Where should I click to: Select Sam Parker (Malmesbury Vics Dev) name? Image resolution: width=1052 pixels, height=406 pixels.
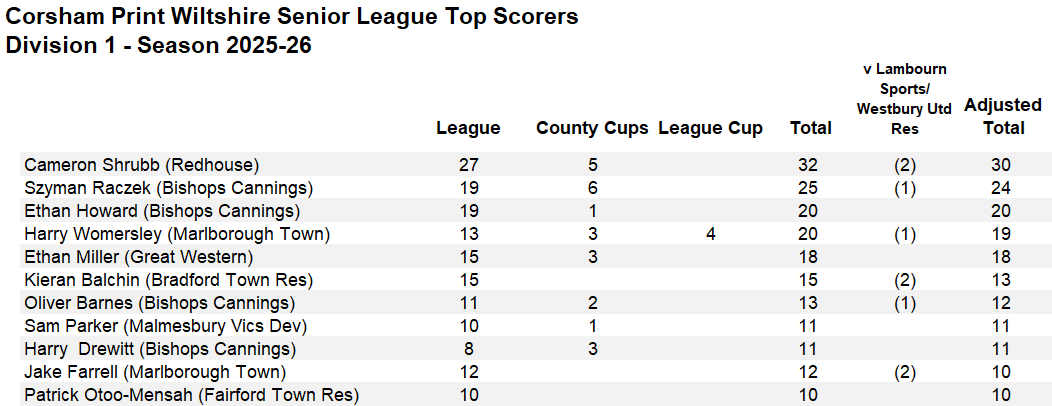166,326
